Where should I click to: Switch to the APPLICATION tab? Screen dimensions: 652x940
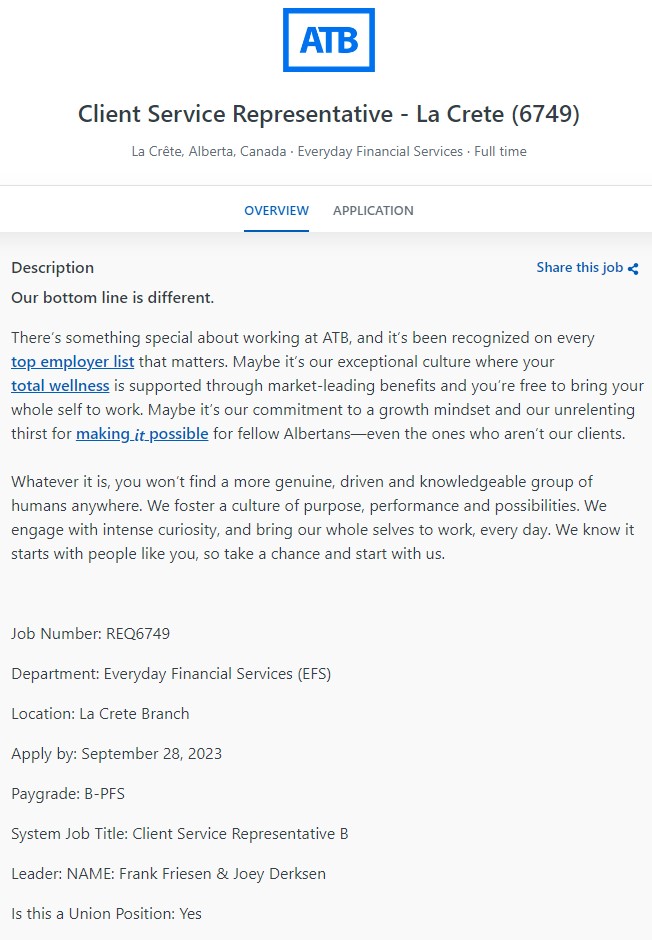pyautogui.click(x=373, y=210)
